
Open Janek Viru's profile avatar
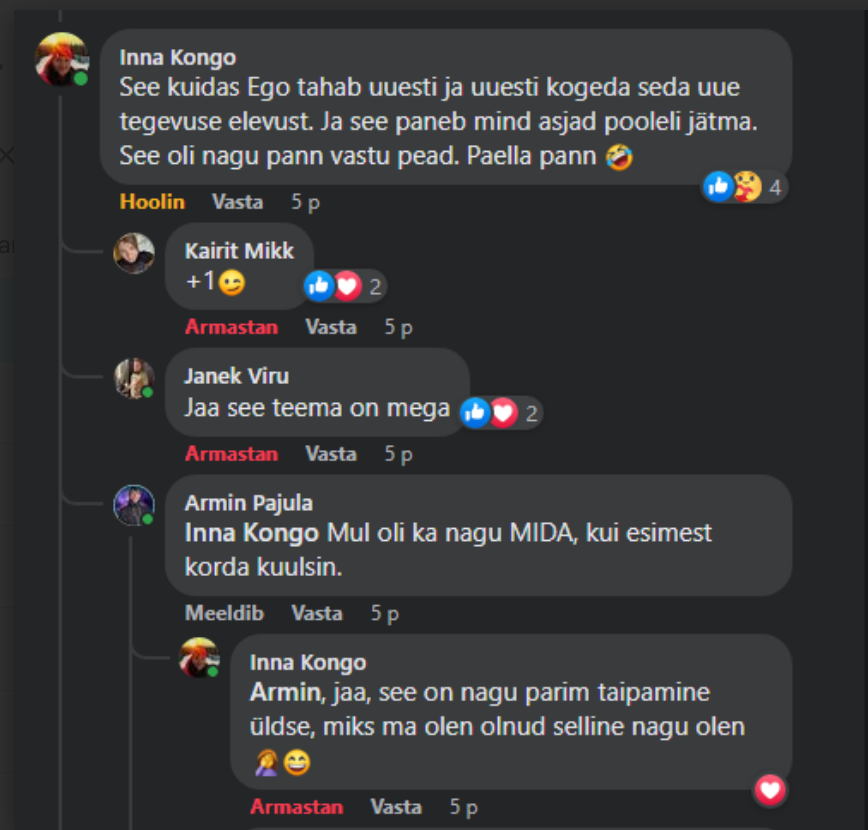(x=134, y=379)
